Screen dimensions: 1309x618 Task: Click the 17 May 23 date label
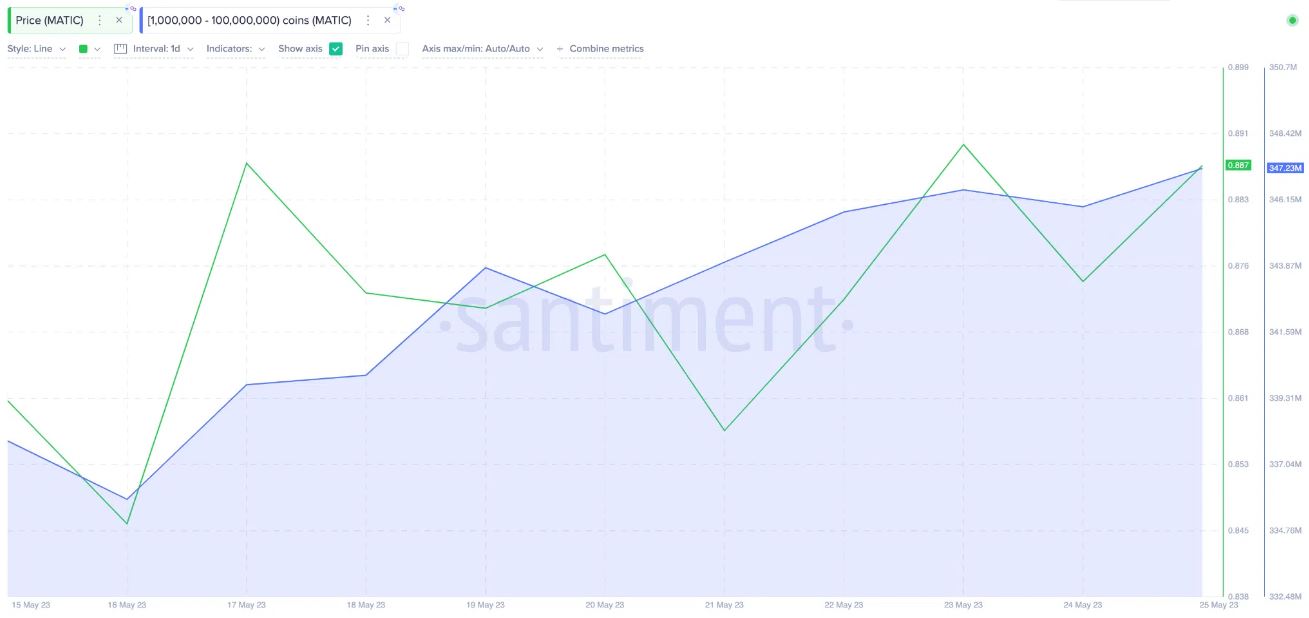[x=247, y=605]
